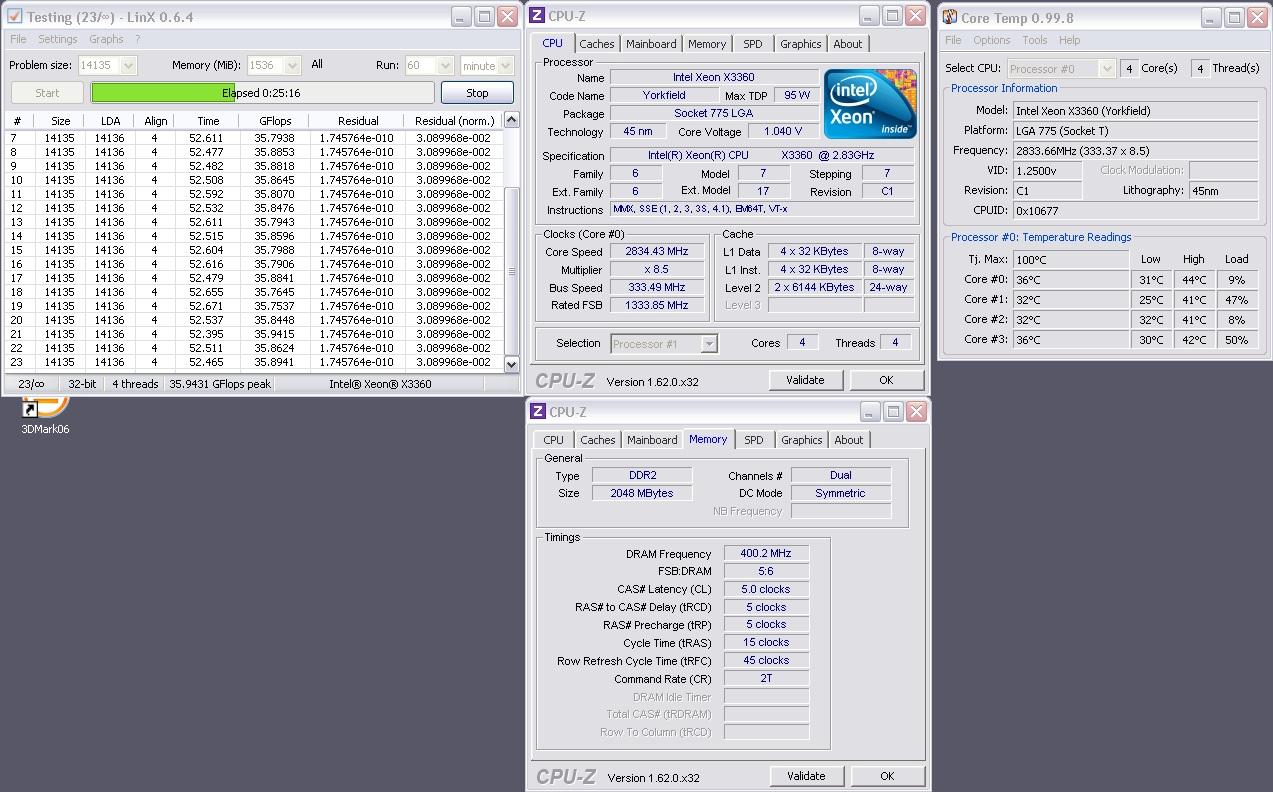Click the LinX title bar app icon
The height and width of the screenshot is (792, 1273).
(14, 16)
